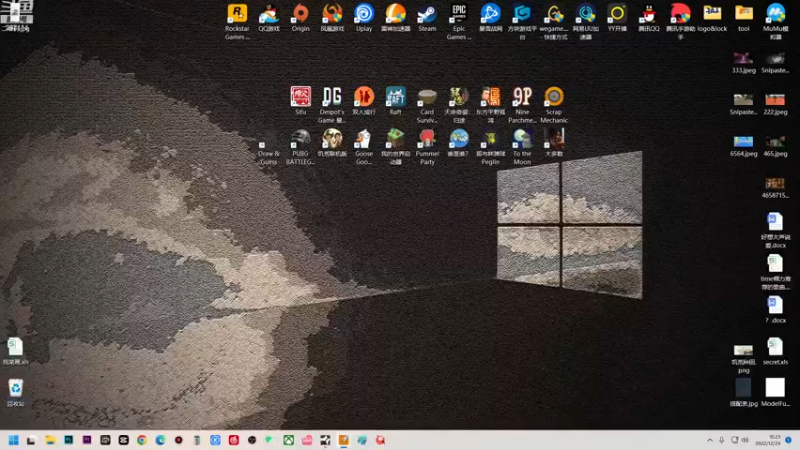Open the Rockstar Games launcher shortcut
Image resolution: width=800 pixels, height=450 pixels.
pyautogui.click(x=237, y=21)
